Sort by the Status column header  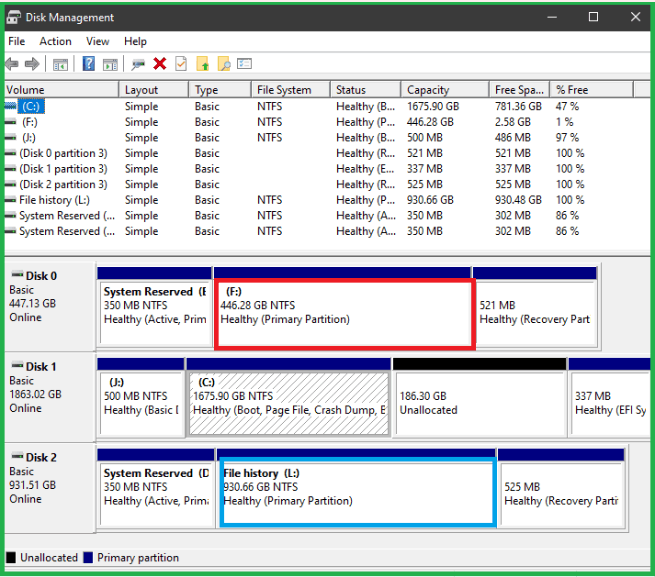[366, 90]
